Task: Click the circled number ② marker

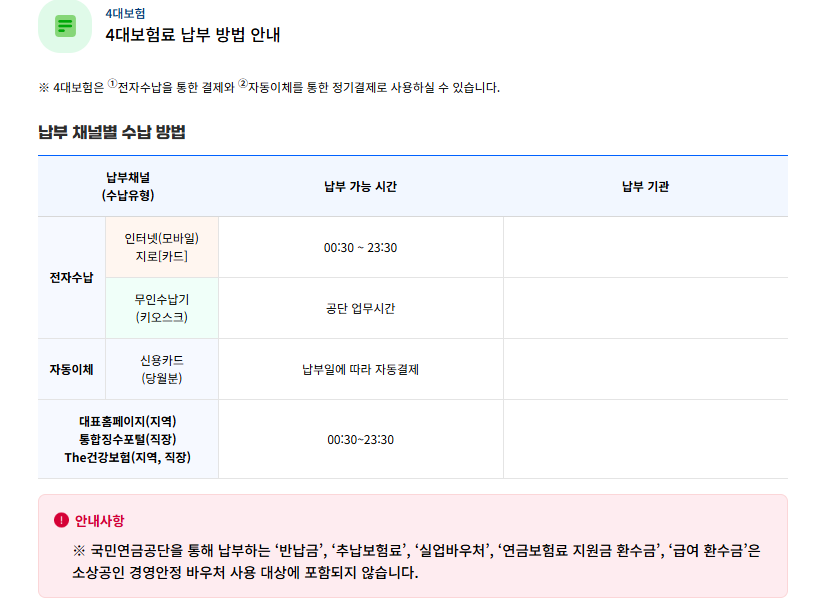Action: (242, 84)
